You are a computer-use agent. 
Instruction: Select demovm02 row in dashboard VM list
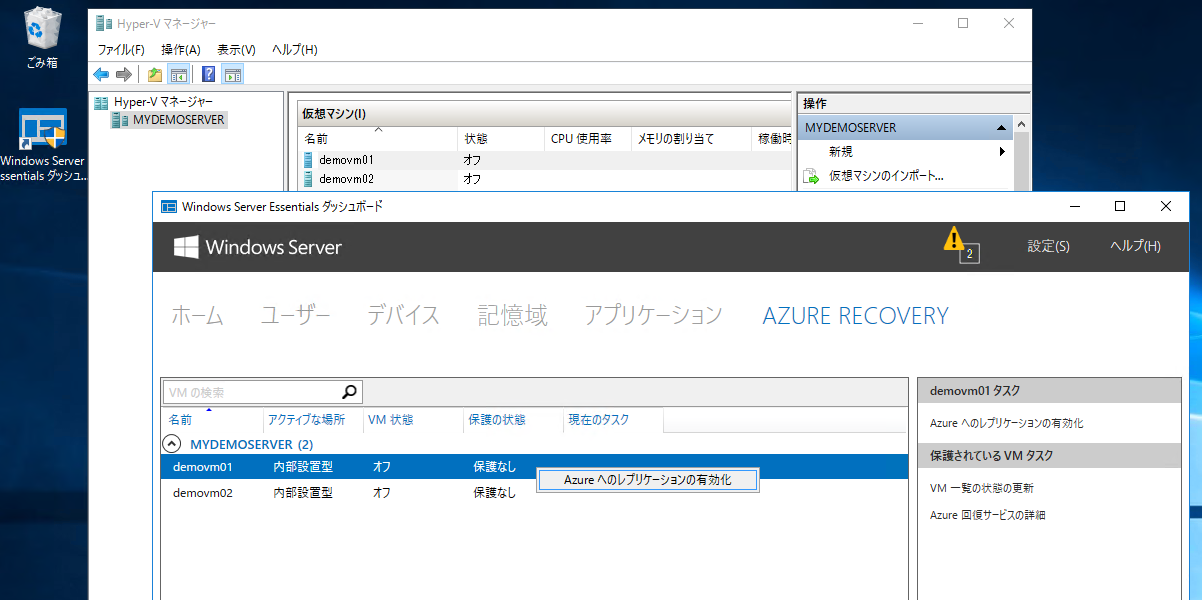point(535,492)
